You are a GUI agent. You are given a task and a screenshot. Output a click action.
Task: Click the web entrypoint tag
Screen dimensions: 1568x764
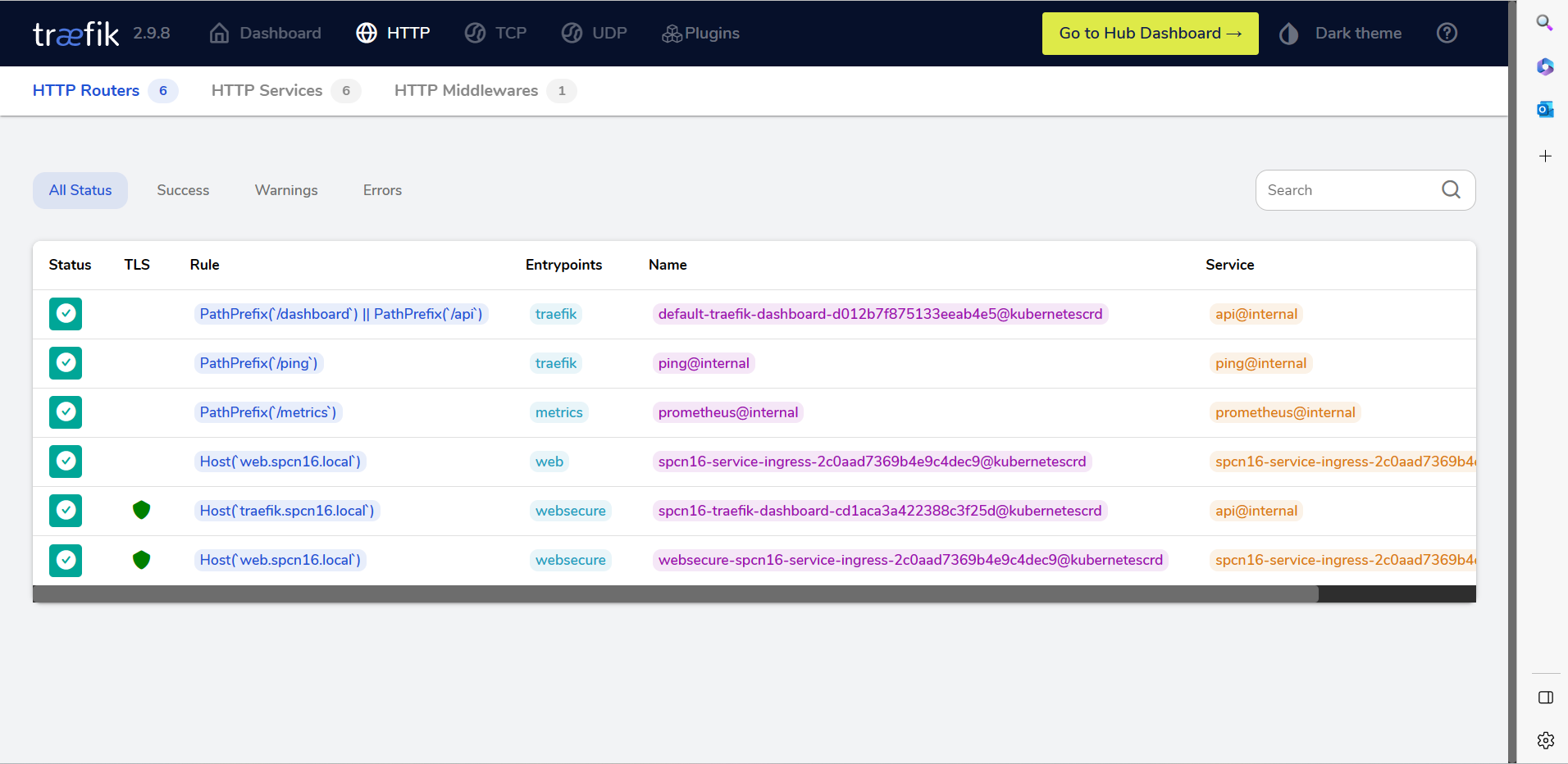549,462
